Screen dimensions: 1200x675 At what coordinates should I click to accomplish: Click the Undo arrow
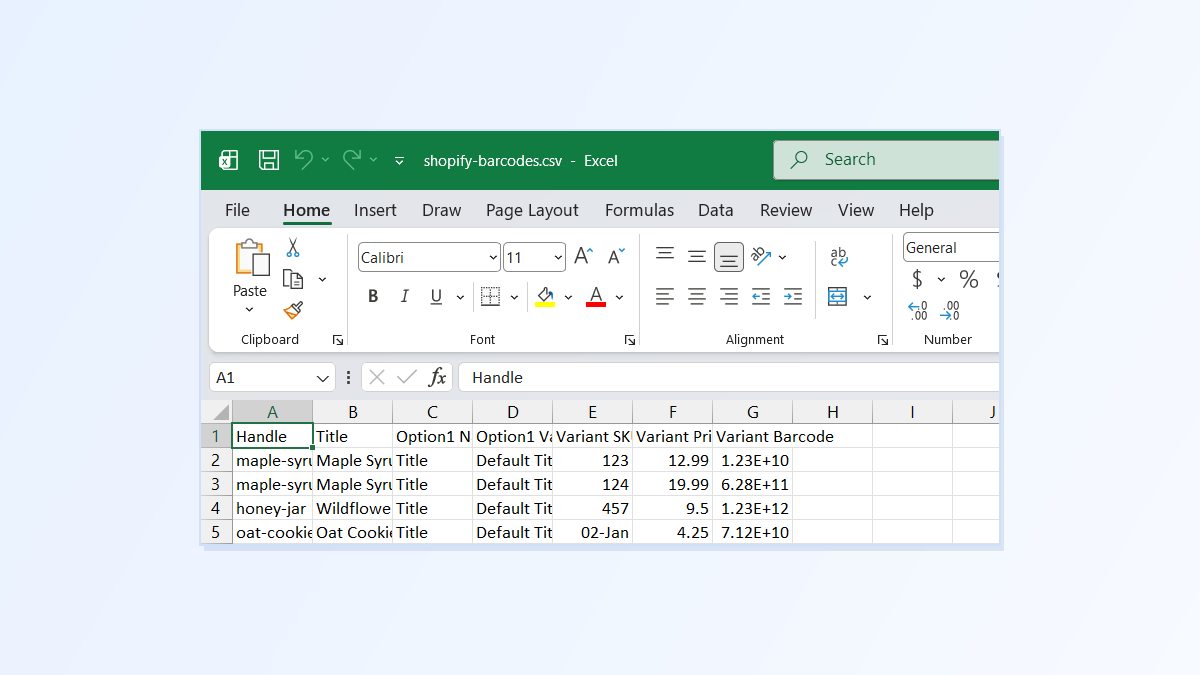[x=304, y=159]
